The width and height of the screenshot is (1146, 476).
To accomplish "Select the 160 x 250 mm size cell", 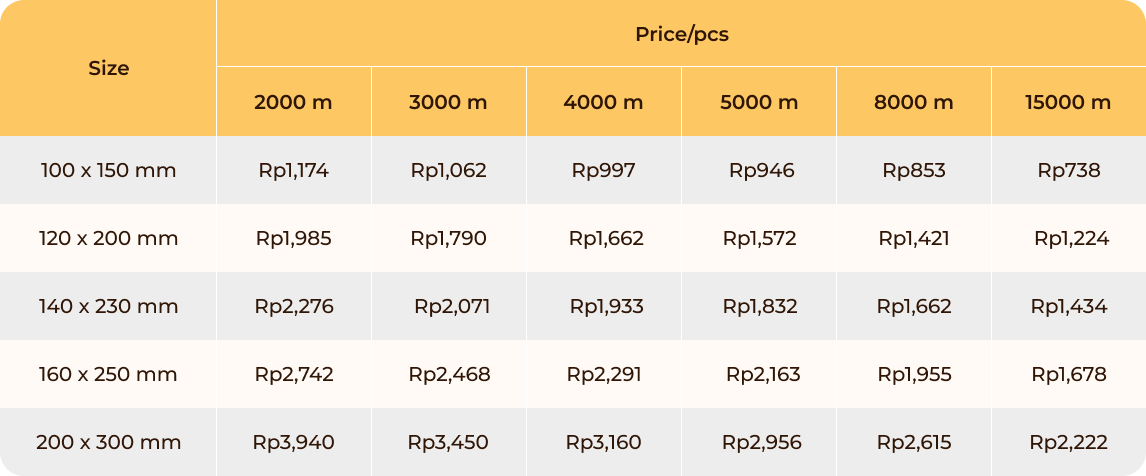I will coord(108,374).
